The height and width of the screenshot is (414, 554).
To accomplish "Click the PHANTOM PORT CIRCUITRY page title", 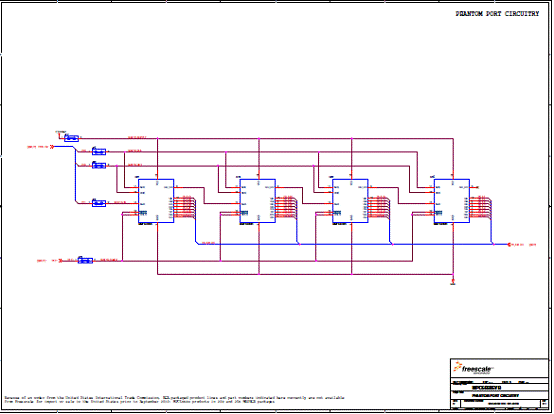I will coord(497,14).
